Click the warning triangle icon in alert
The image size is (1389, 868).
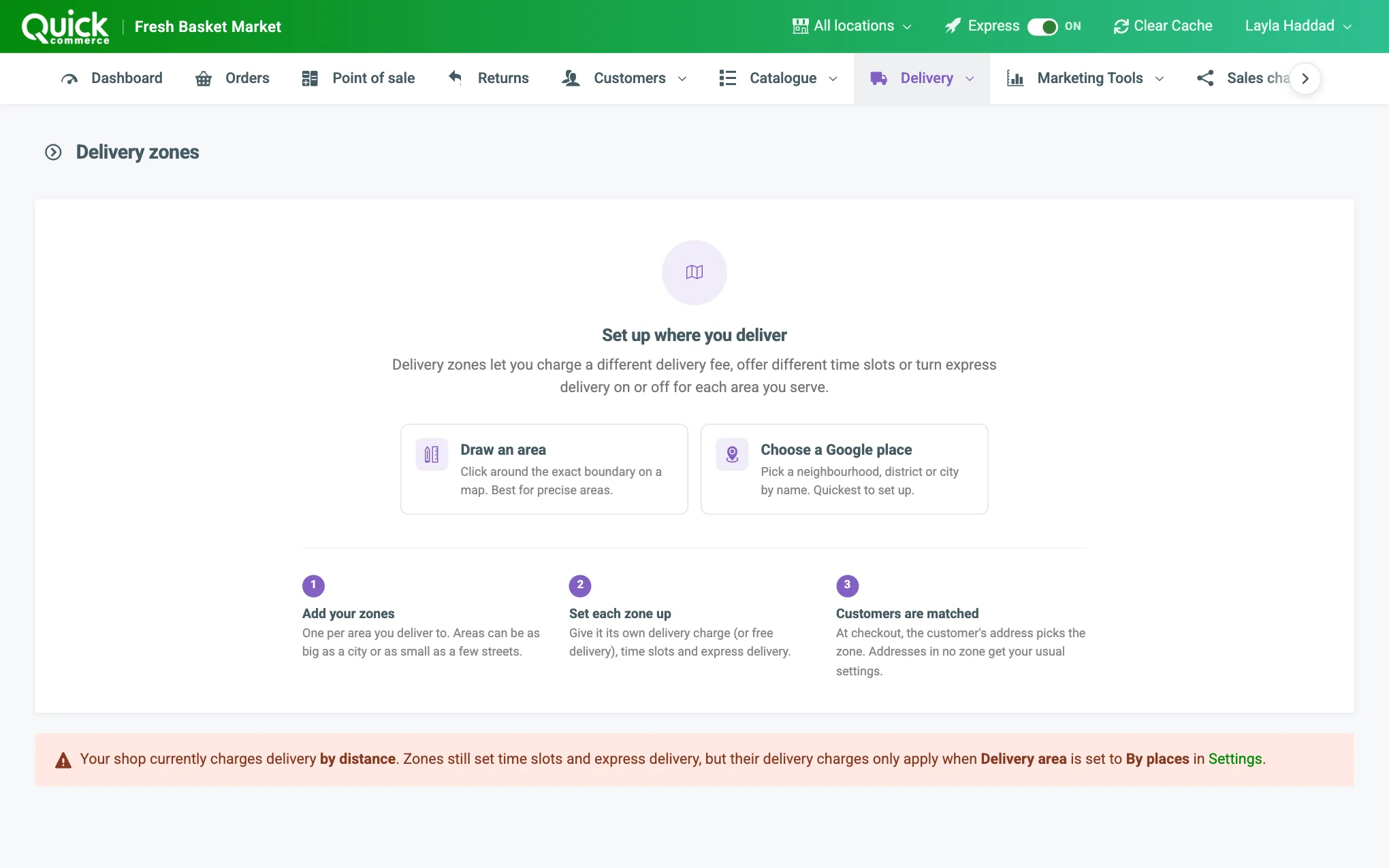click(x=63, y=760)
